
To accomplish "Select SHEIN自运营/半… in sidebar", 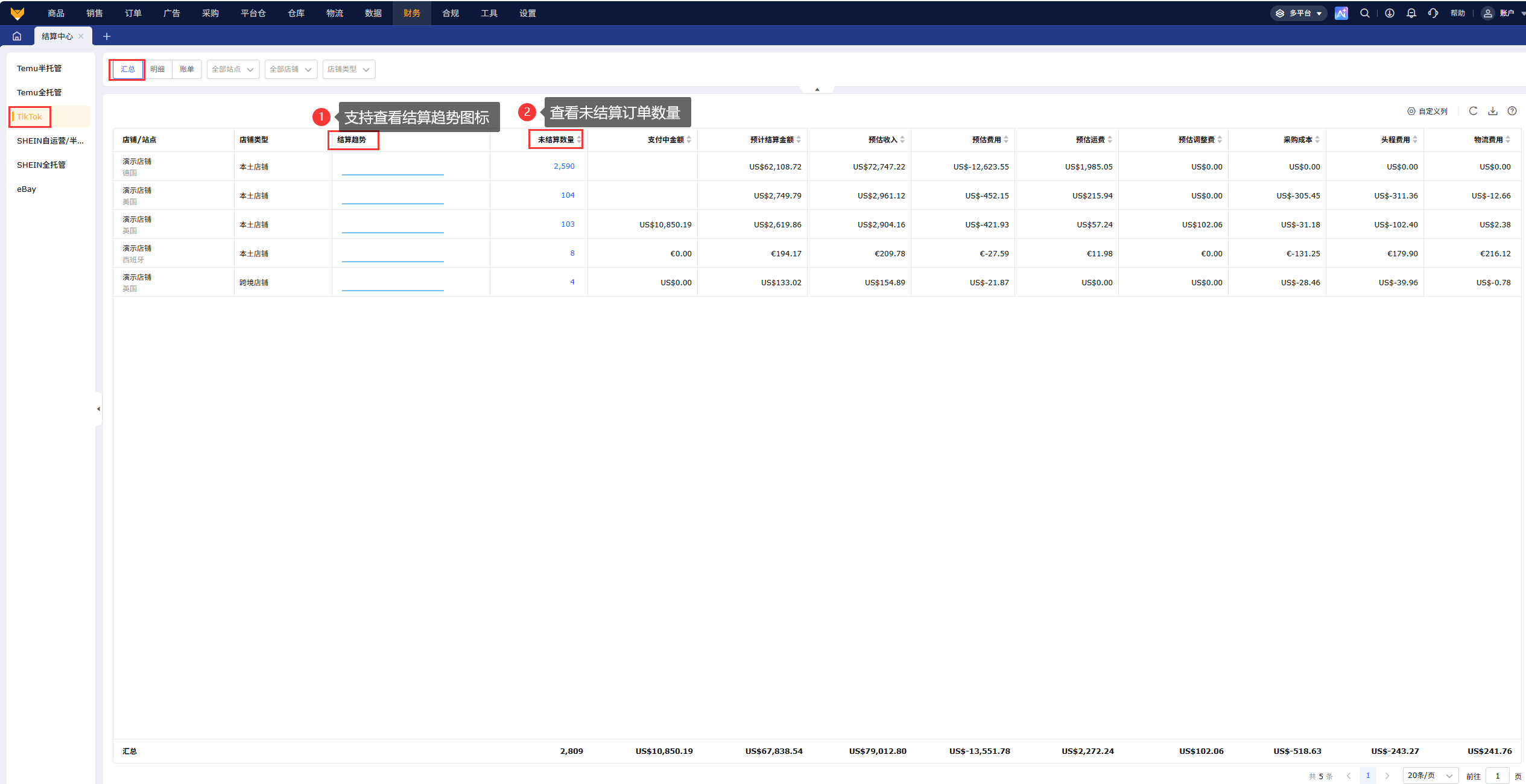I will (50, 141).
